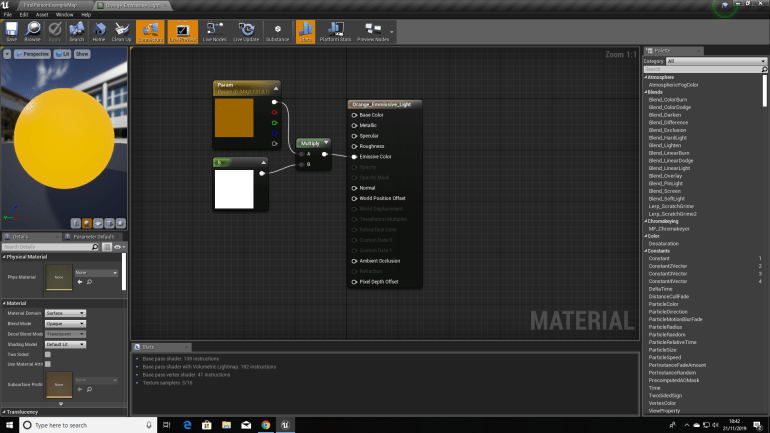Open the details view options eye icon
The width and height of the screenshot is (770, 433).
point(119,247)
